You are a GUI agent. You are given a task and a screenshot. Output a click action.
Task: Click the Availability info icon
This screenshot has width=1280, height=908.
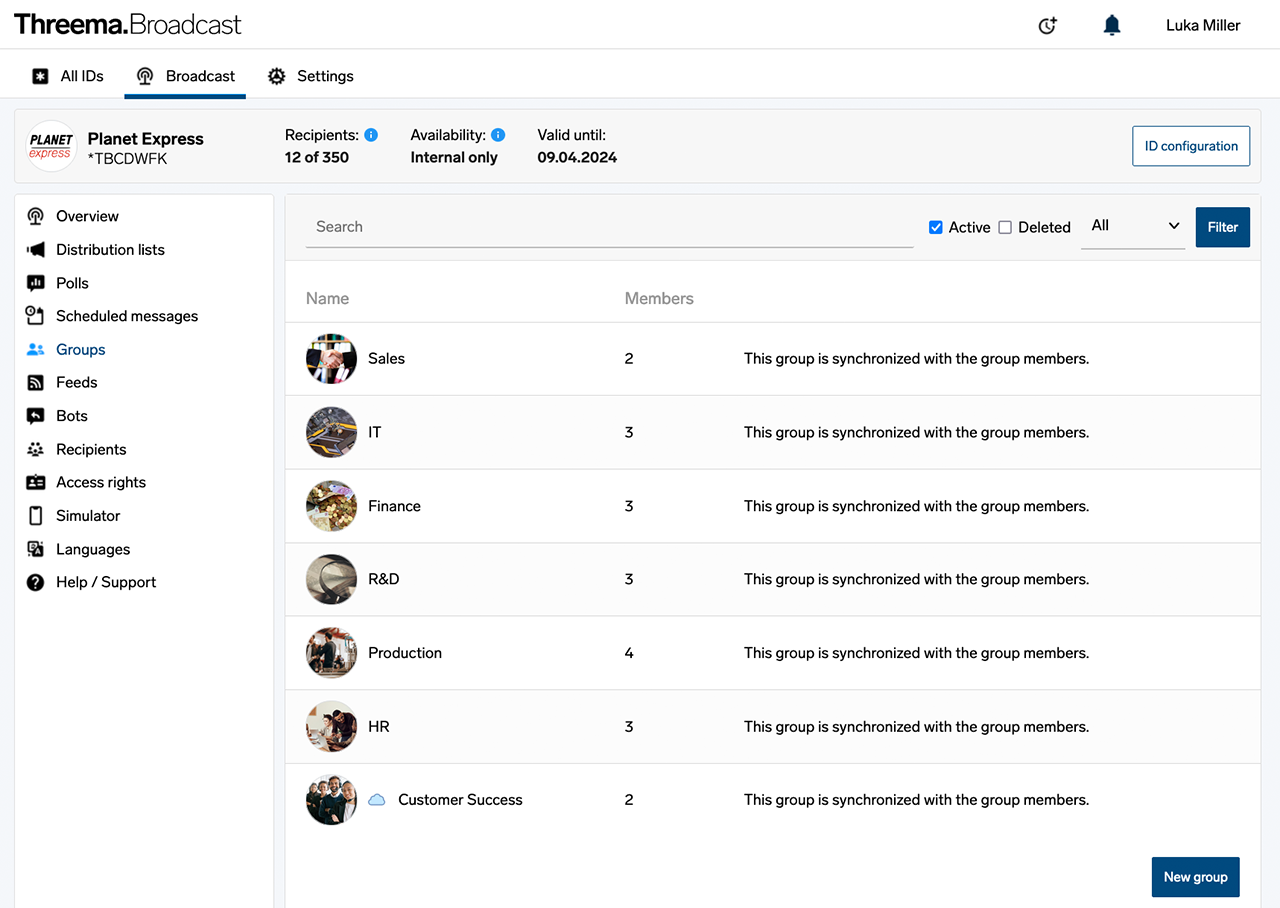(x=498, y=135)
